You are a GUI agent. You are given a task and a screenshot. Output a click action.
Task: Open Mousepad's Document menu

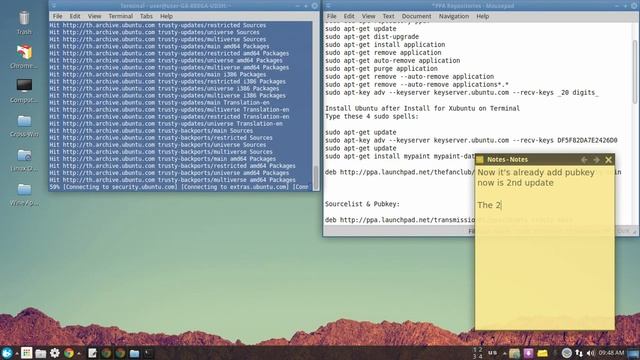click(x=416, y=16)
